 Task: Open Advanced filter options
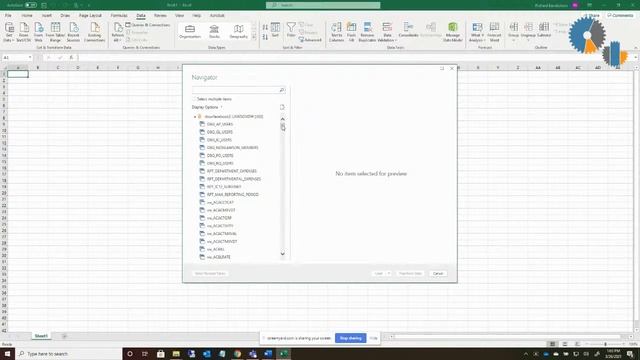point(310,40)
